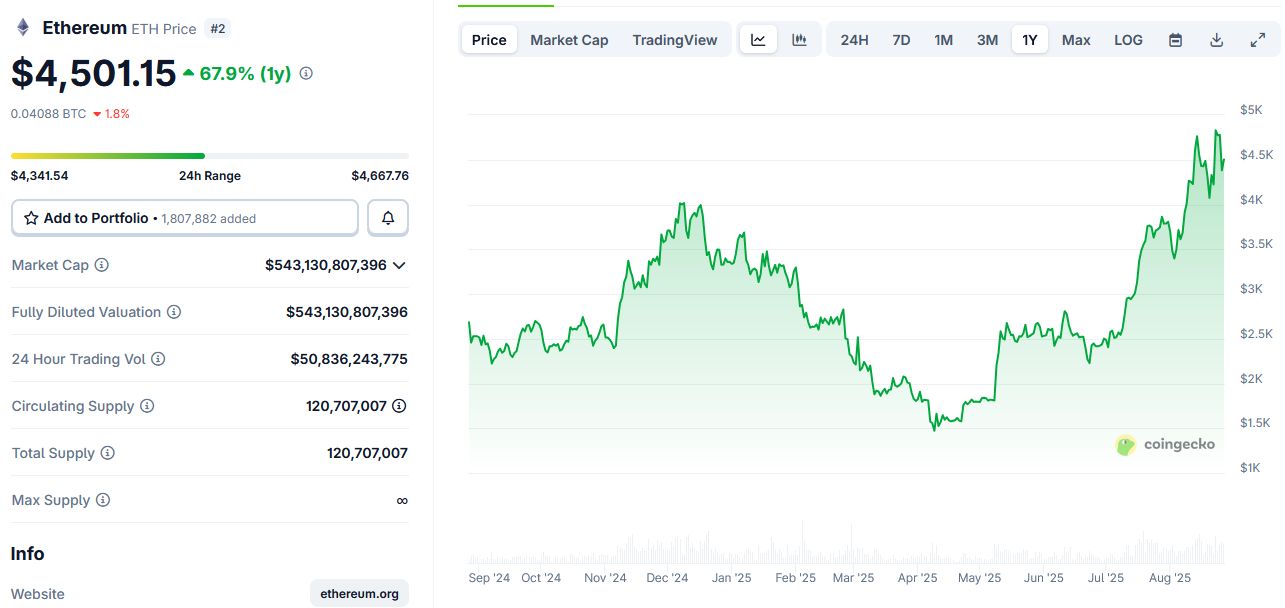Click the 0.04088 BTC value
The image size is (1285, 608).
click(48, 114)
